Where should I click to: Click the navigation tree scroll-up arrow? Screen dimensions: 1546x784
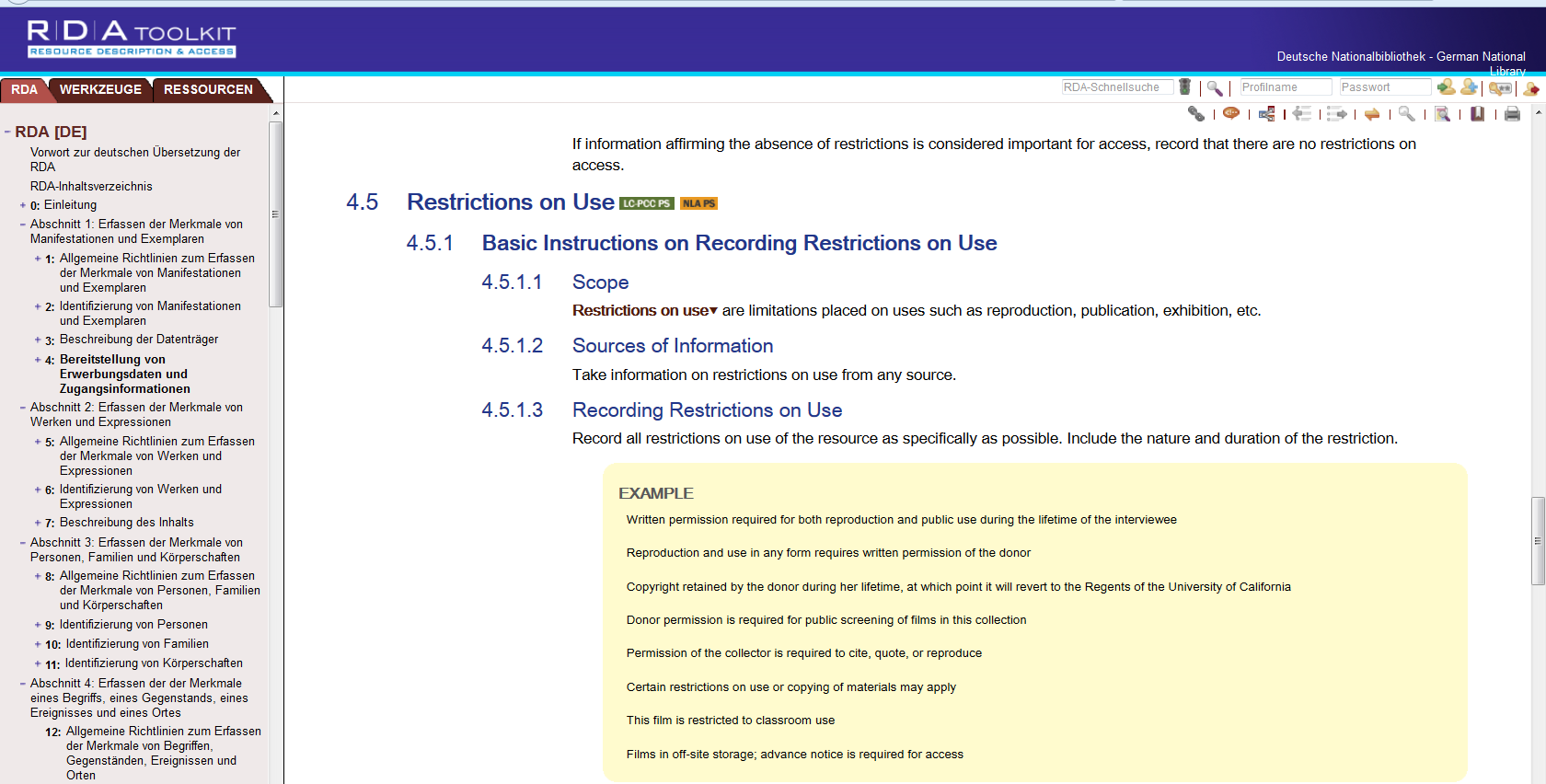tap(275, 113)
